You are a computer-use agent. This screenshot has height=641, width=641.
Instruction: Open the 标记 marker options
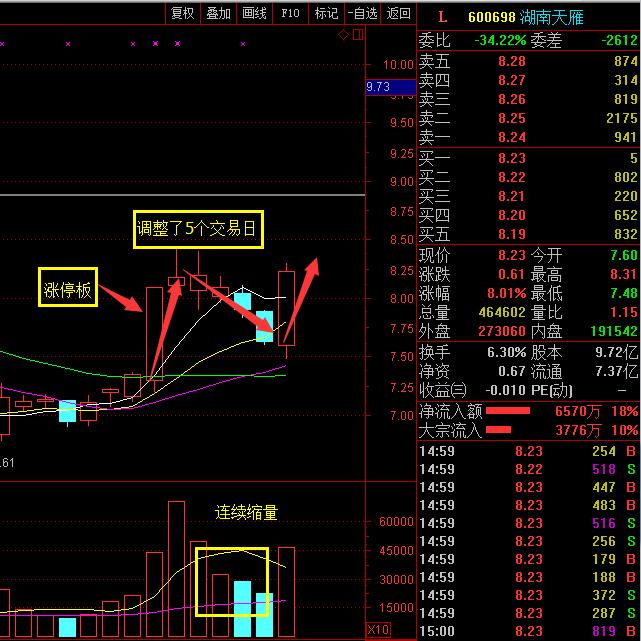click(x=326, y=13)
